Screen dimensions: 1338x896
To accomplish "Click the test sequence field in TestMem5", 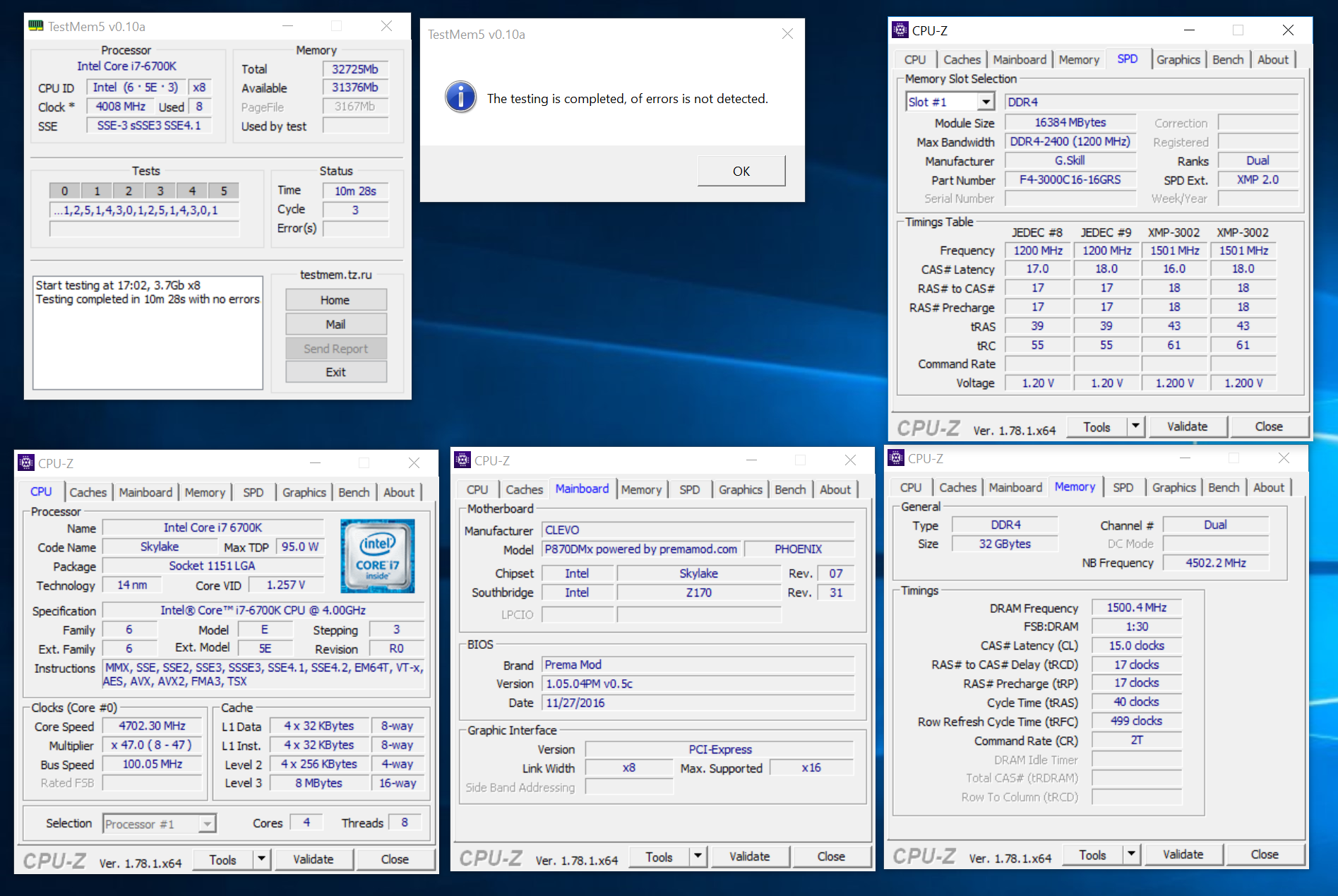I will (x=145, y=210).
